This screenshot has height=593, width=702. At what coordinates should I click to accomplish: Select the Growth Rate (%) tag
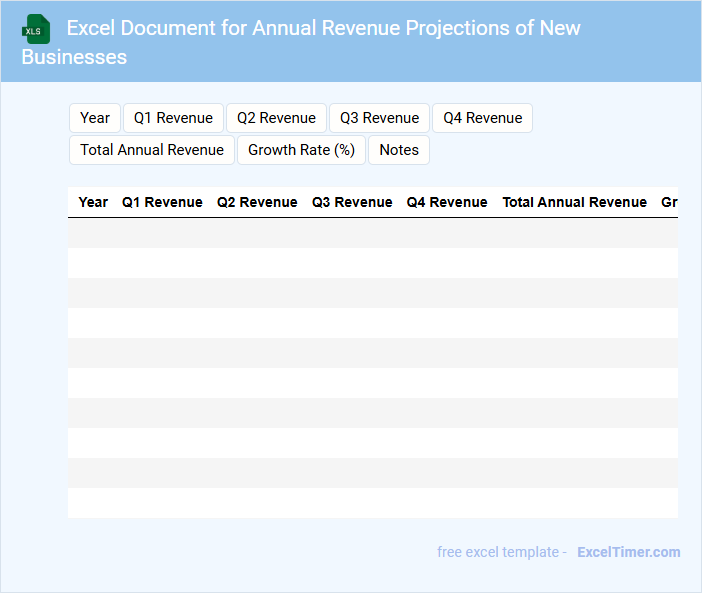pyautogui.click(x=301, y=150)
